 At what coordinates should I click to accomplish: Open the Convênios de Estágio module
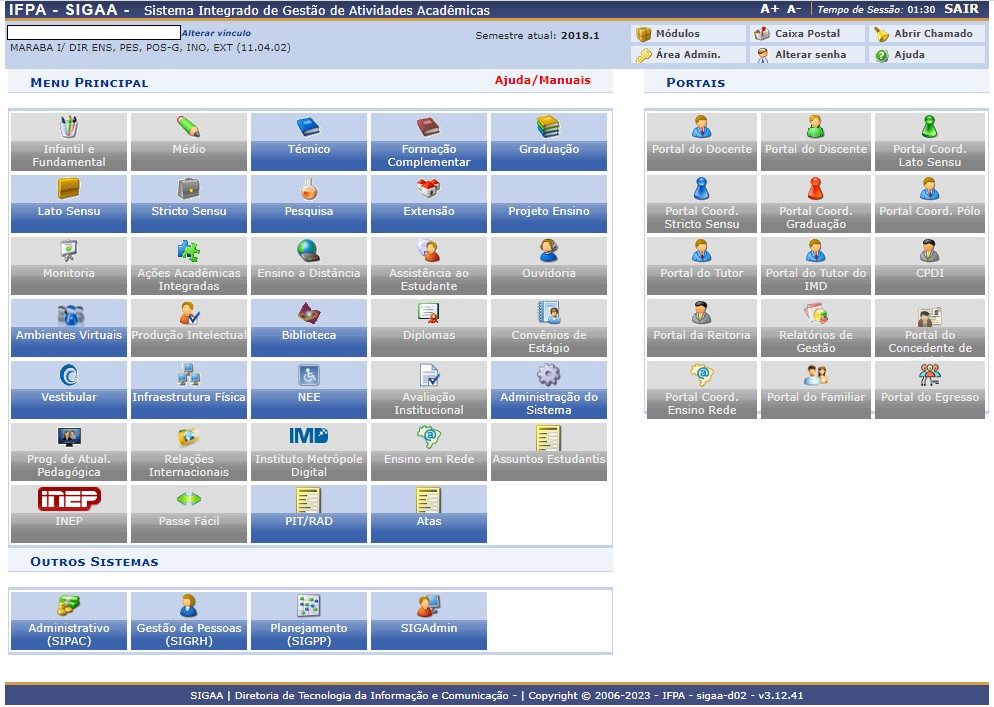click(x=549, y=328)
